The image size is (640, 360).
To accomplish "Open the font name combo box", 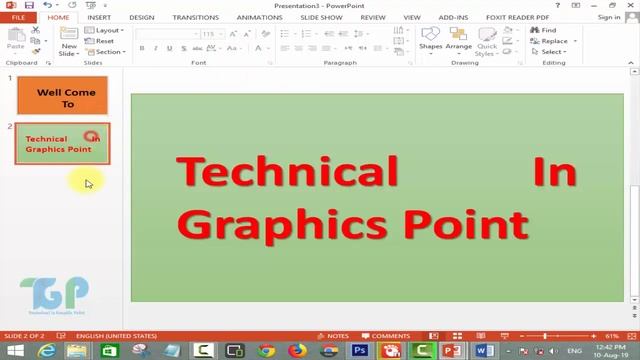I will (167, 34).
